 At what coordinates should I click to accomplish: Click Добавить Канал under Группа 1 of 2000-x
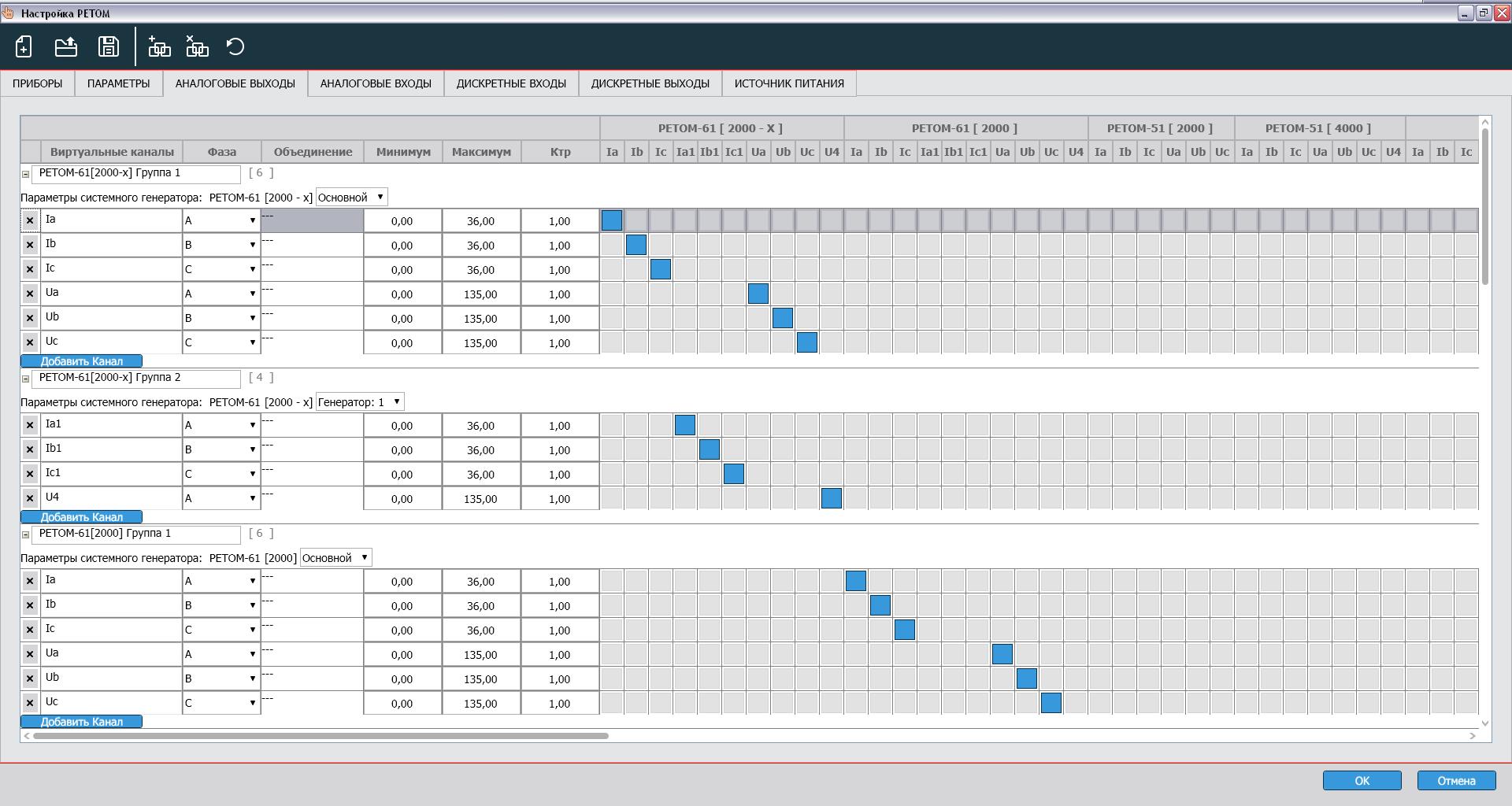81,361
